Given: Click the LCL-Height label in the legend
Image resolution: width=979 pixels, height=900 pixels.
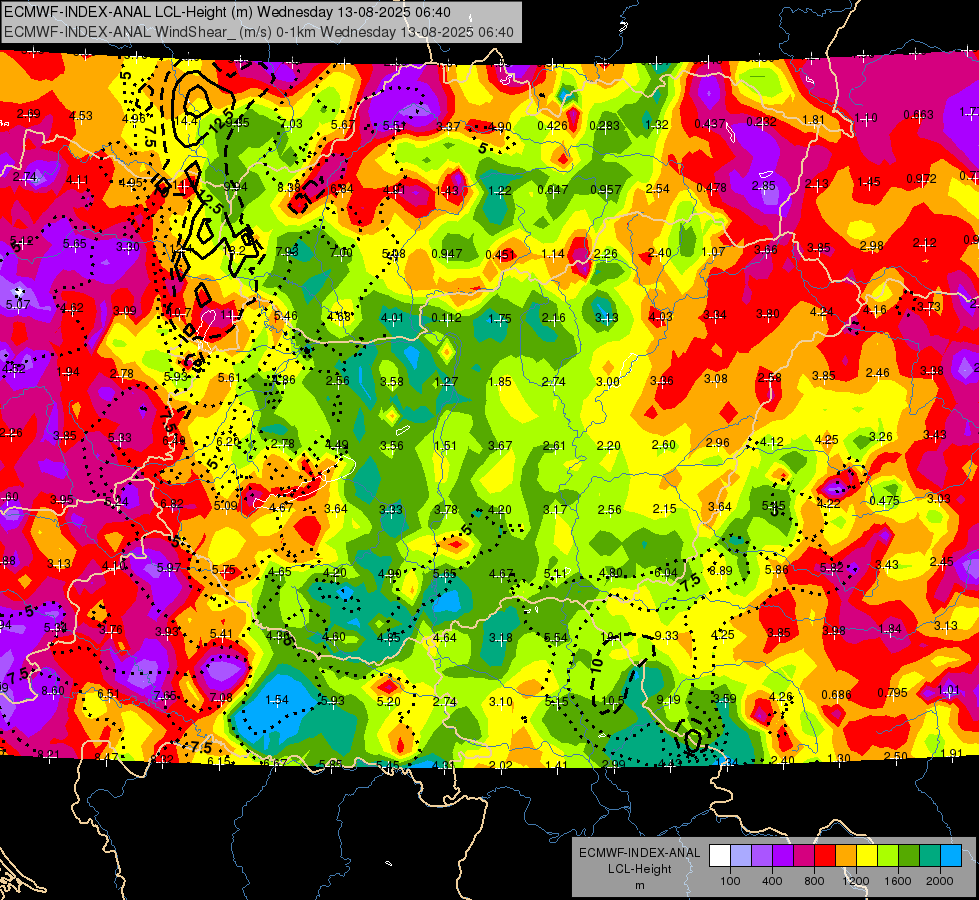Looking at the screenshot, I should [639, 869].
